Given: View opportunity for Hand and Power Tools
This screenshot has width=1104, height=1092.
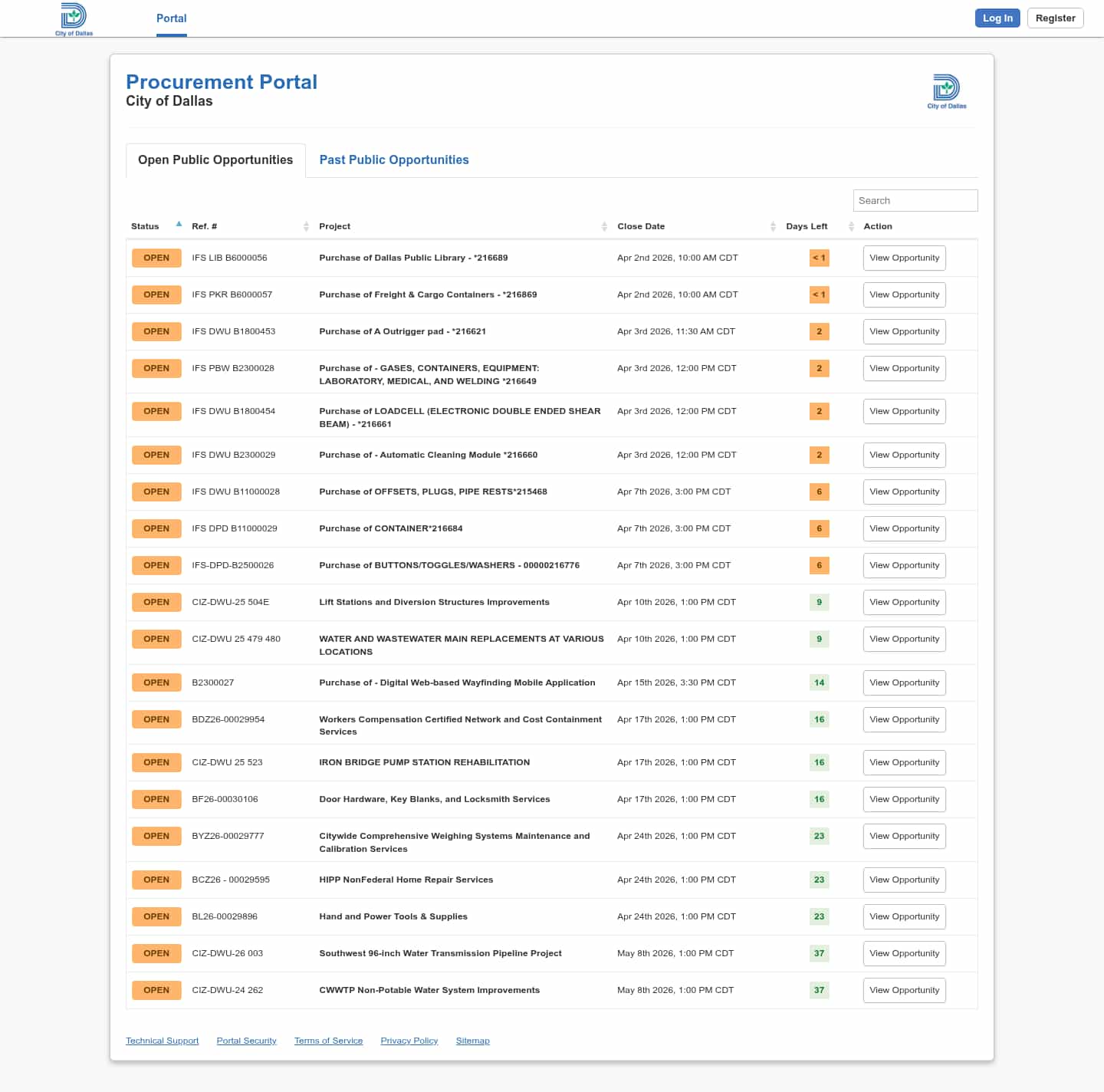Looking at the screenshot, I should click(904, 916).
